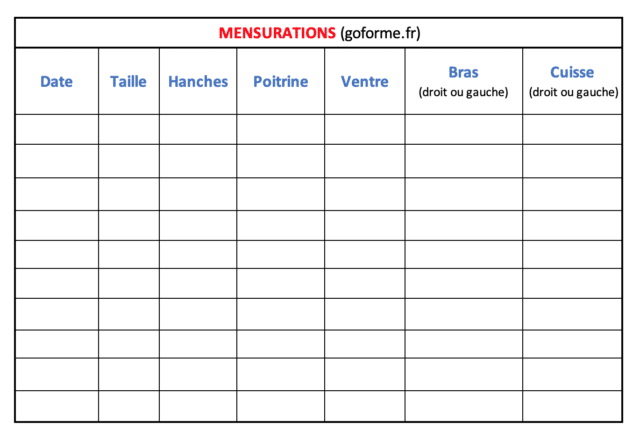This screenshot has height=436, width=640.
Task: Click last empty cell in Date column
Action: [56, 405]
